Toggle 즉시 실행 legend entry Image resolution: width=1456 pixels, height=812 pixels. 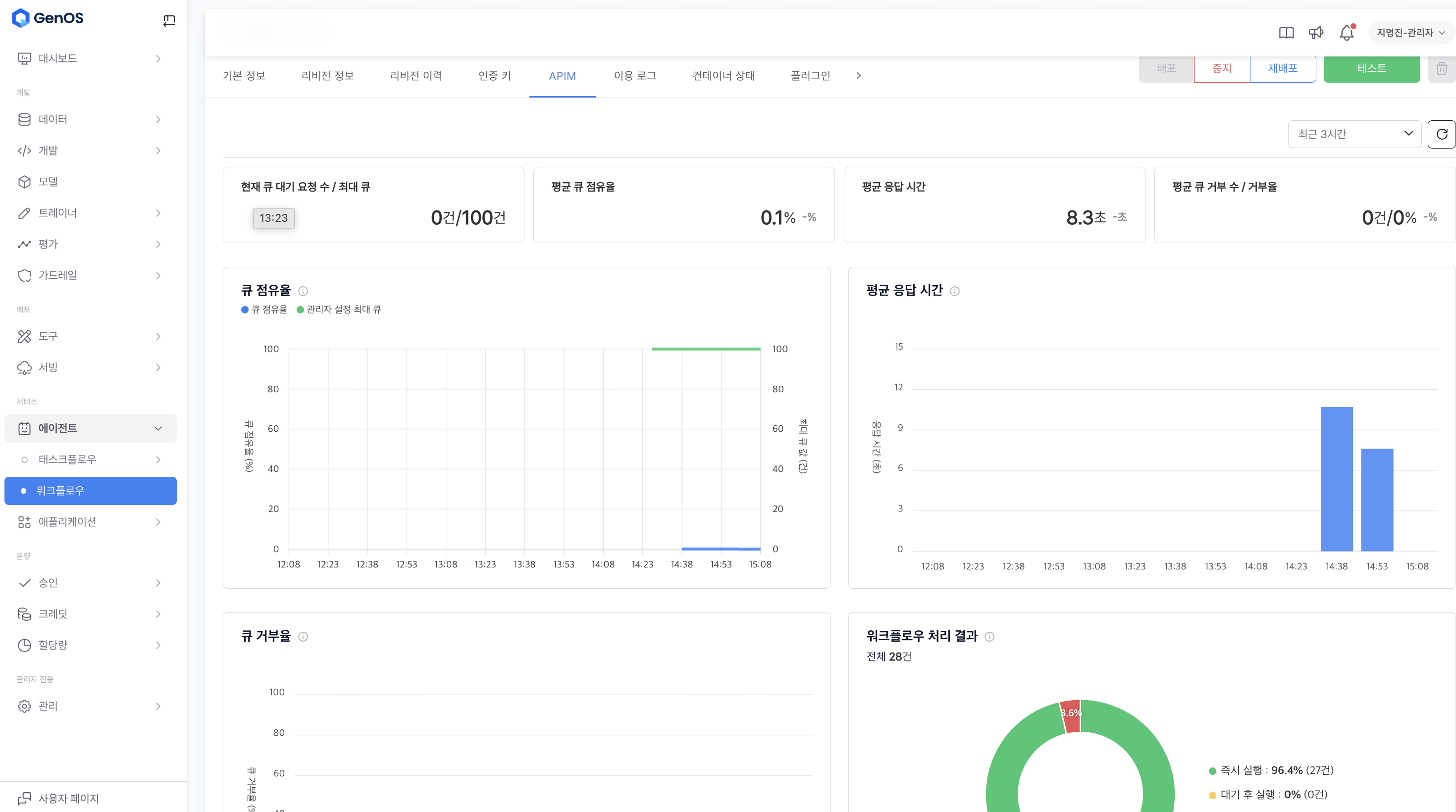point(1271,771)
